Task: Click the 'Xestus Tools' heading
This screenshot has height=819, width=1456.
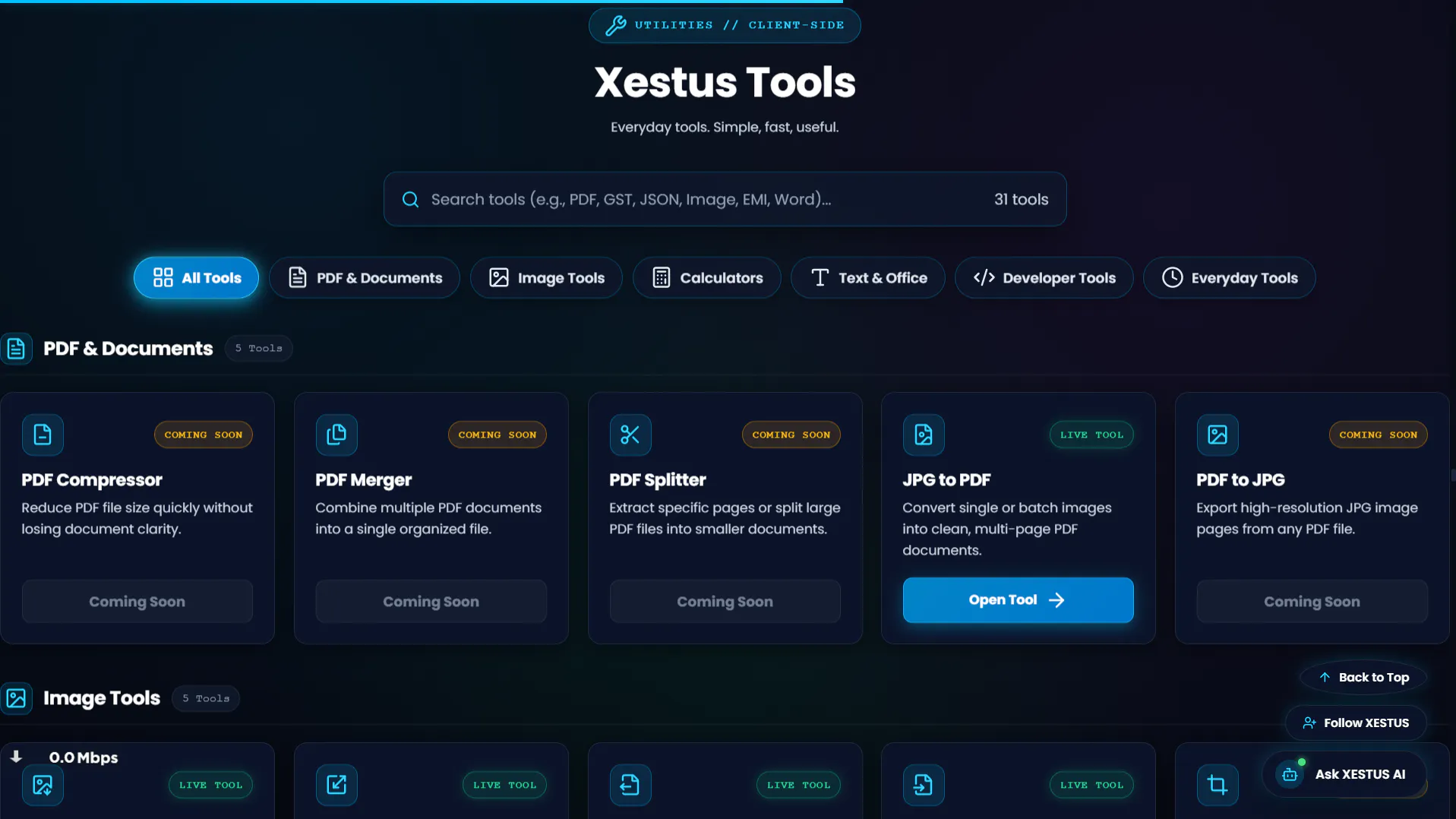Action: (725, 82)
